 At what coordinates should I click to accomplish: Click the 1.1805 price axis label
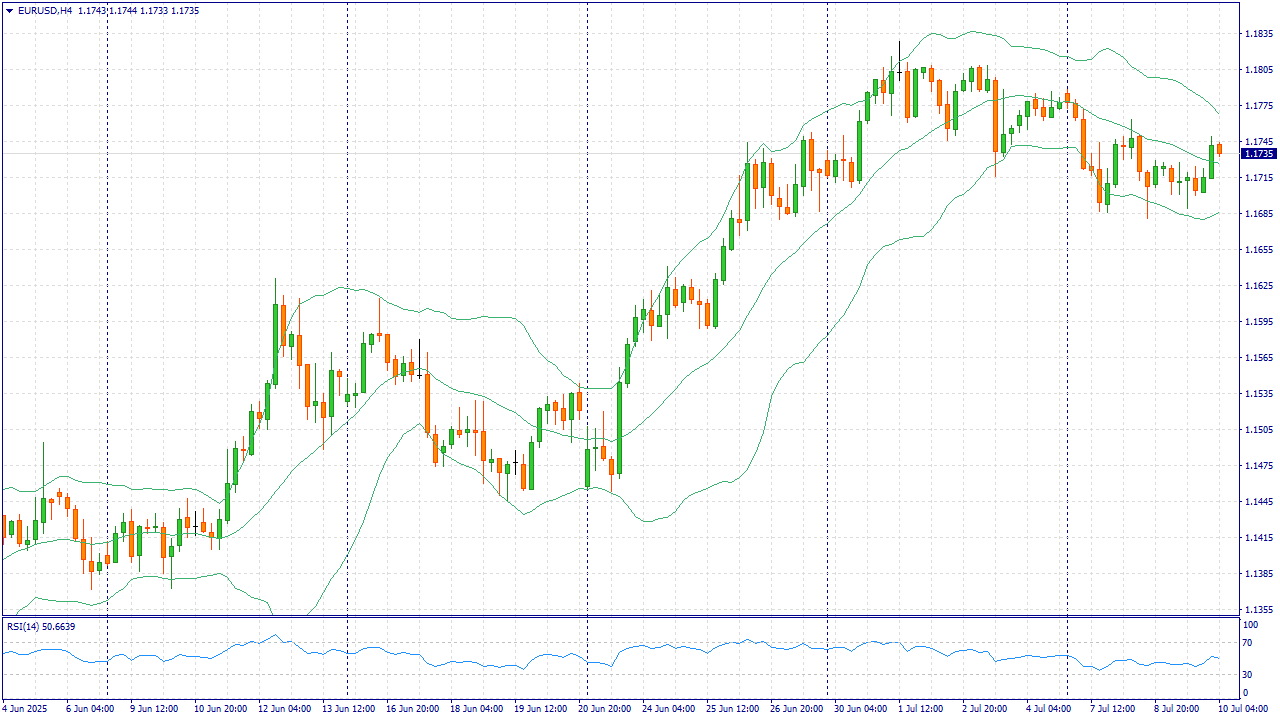[1258, 70]
